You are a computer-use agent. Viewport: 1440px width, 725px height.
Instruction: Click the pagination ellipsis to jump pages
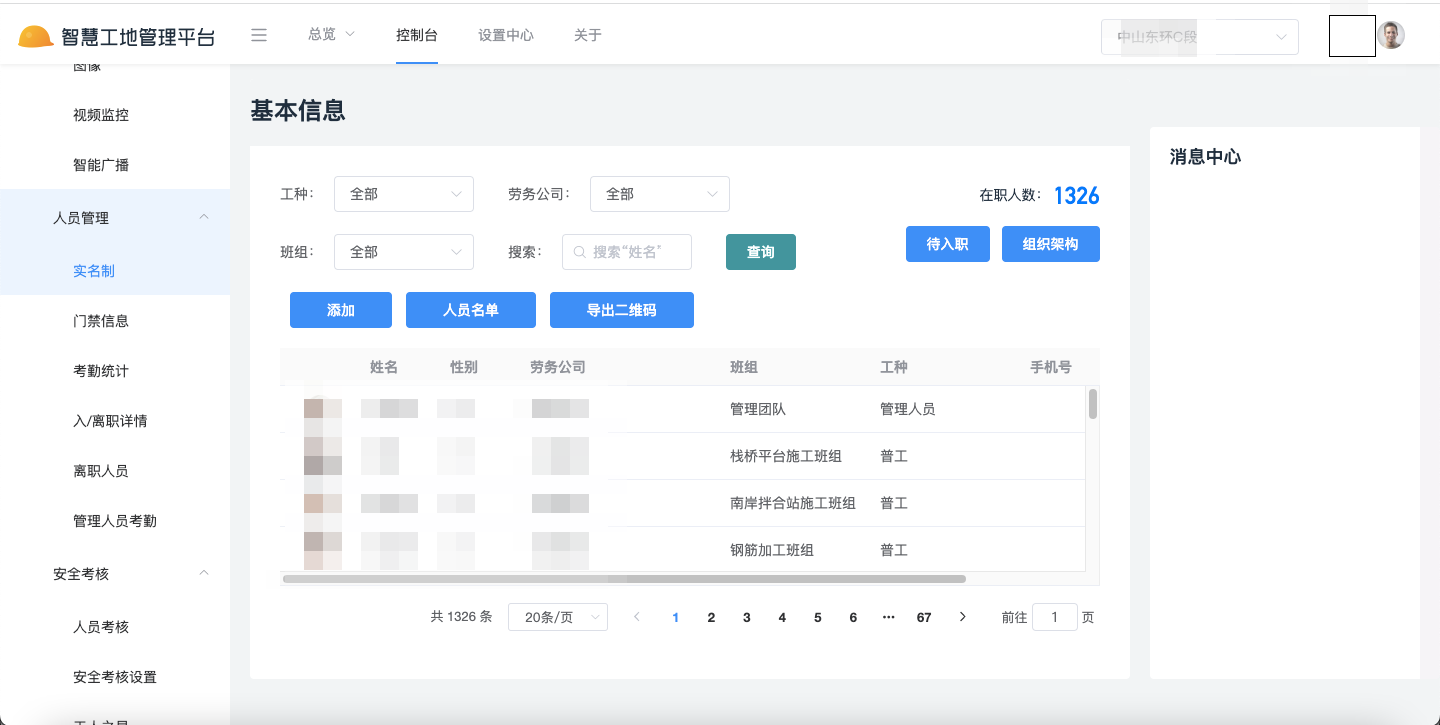click(888, 617)
